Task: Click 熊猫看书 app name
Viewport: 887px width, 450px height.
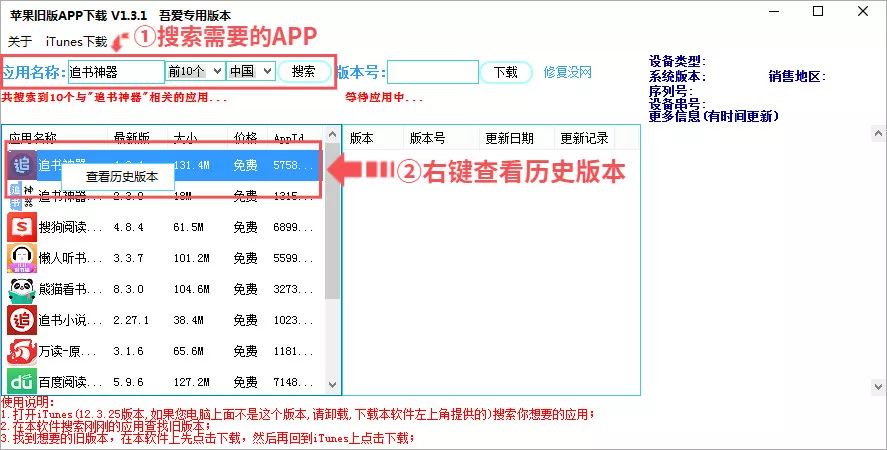Action: click(x=71, y=289)
